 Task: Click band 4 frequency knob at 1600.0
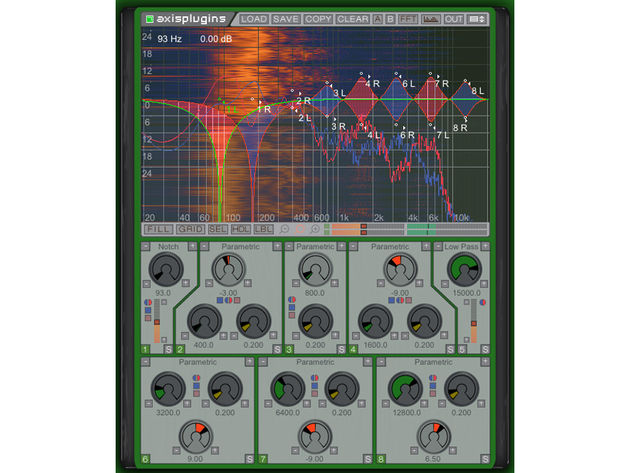pyautogui.click(x=375, y=321)
